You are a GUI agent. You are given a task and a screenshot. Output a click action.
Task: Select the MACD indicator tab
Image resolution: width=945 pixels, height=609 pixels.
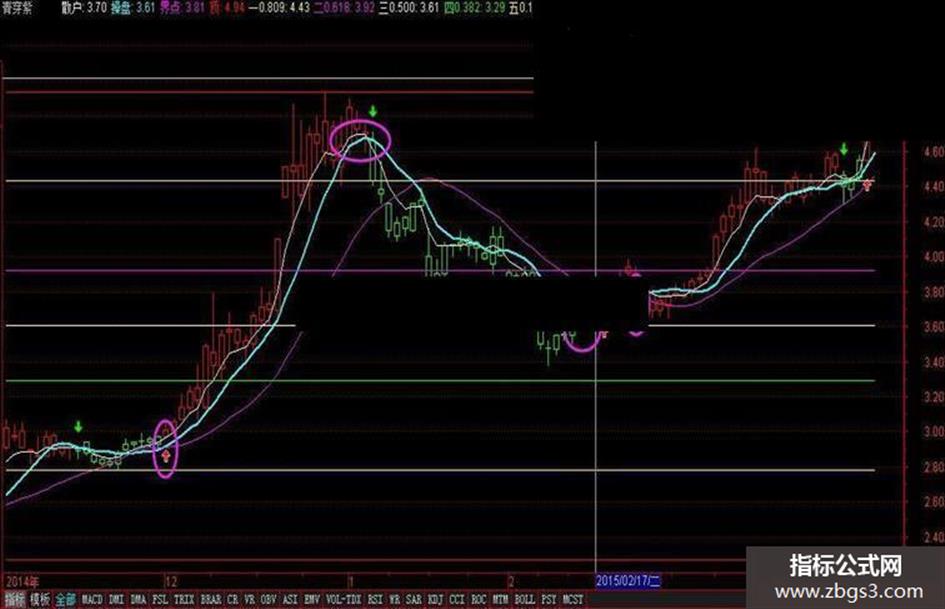[92, 600]
